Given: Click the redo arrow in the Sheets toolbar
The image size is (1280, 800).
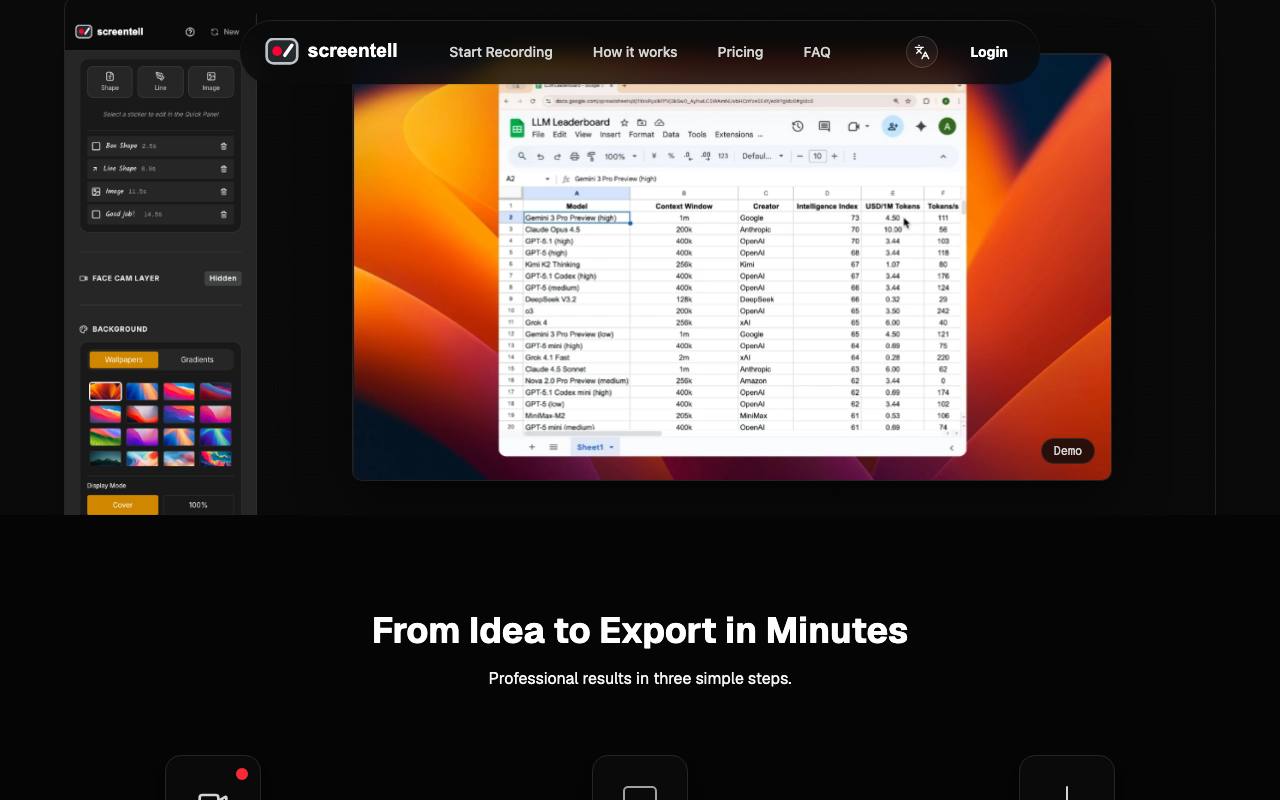Looking at the screenshot, I should click(x=557, y=156).
